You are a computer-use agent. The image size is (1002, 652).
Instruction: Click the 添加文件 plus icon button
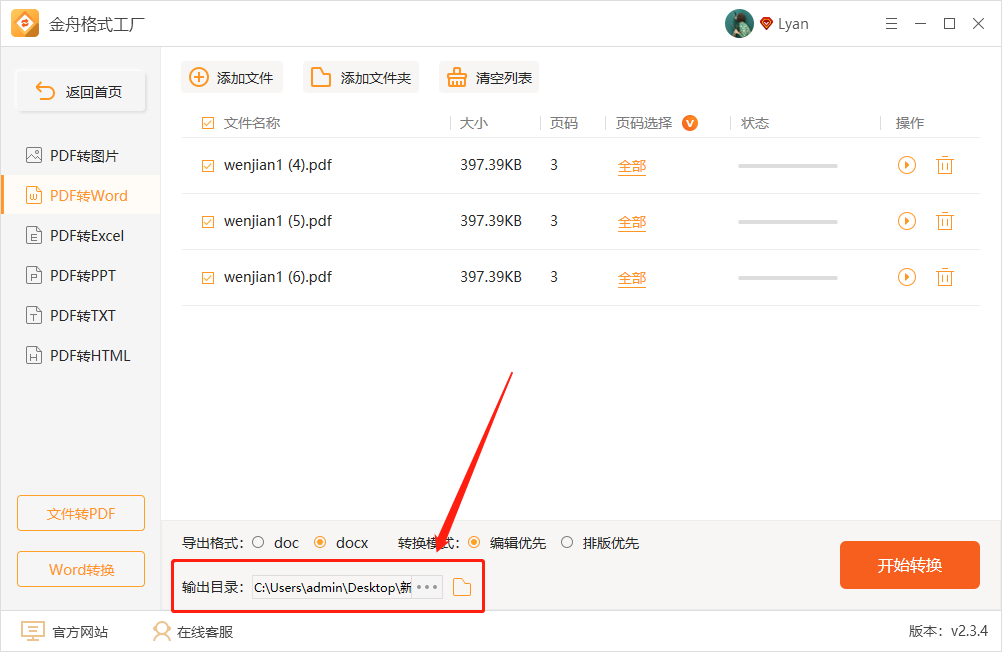click(231, 77)
